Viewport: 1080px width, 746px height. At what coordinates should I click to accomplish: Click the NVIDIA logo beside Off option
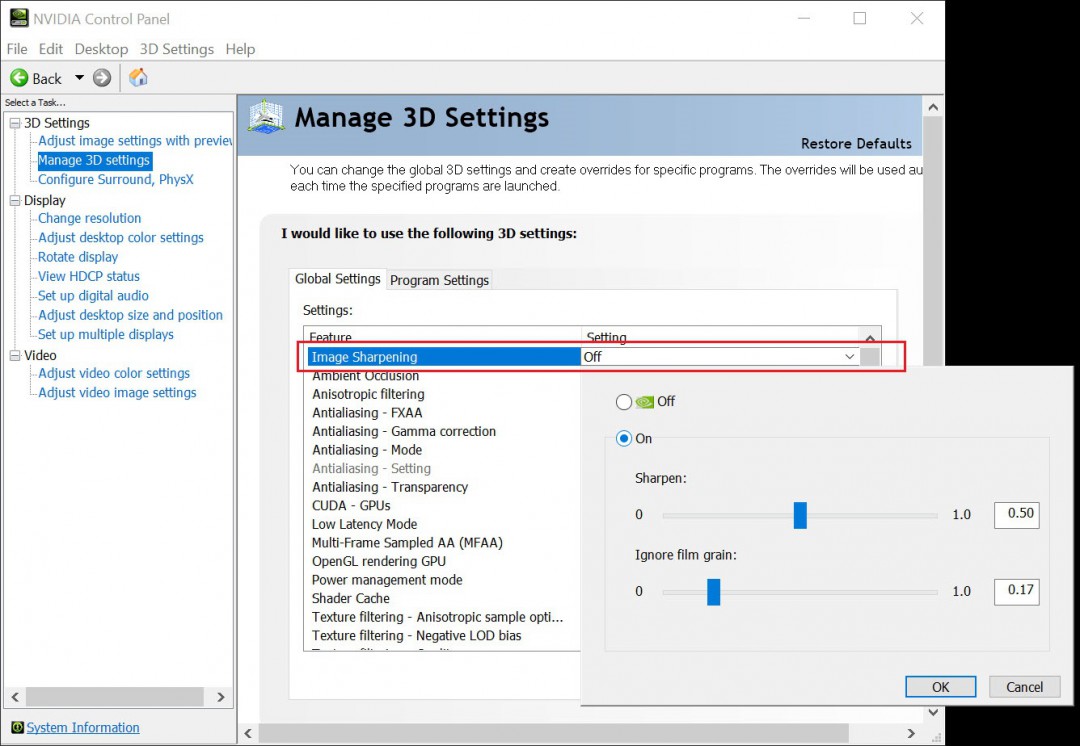pos(646,402)
